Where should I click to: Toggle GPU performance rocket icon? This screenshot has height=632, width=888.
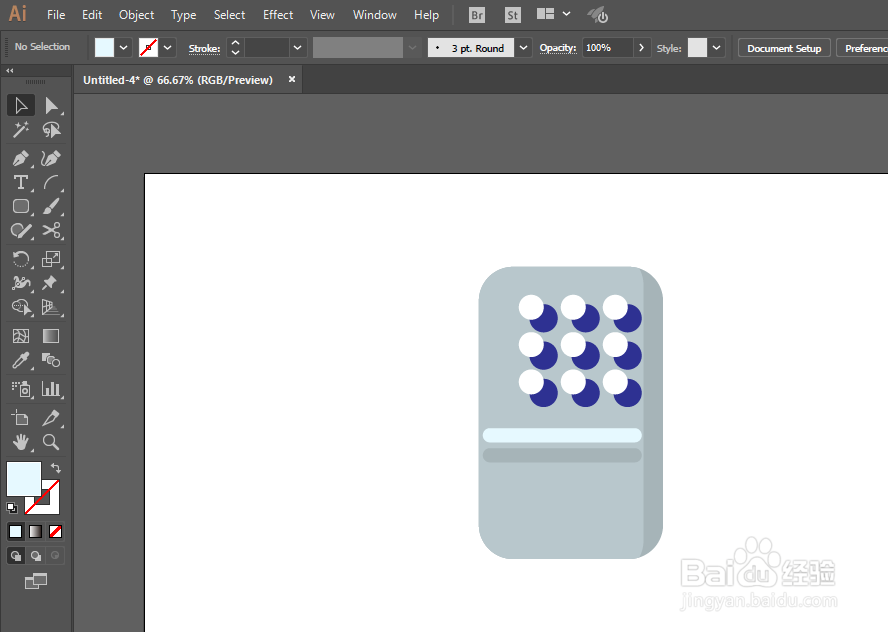[597, 15]
